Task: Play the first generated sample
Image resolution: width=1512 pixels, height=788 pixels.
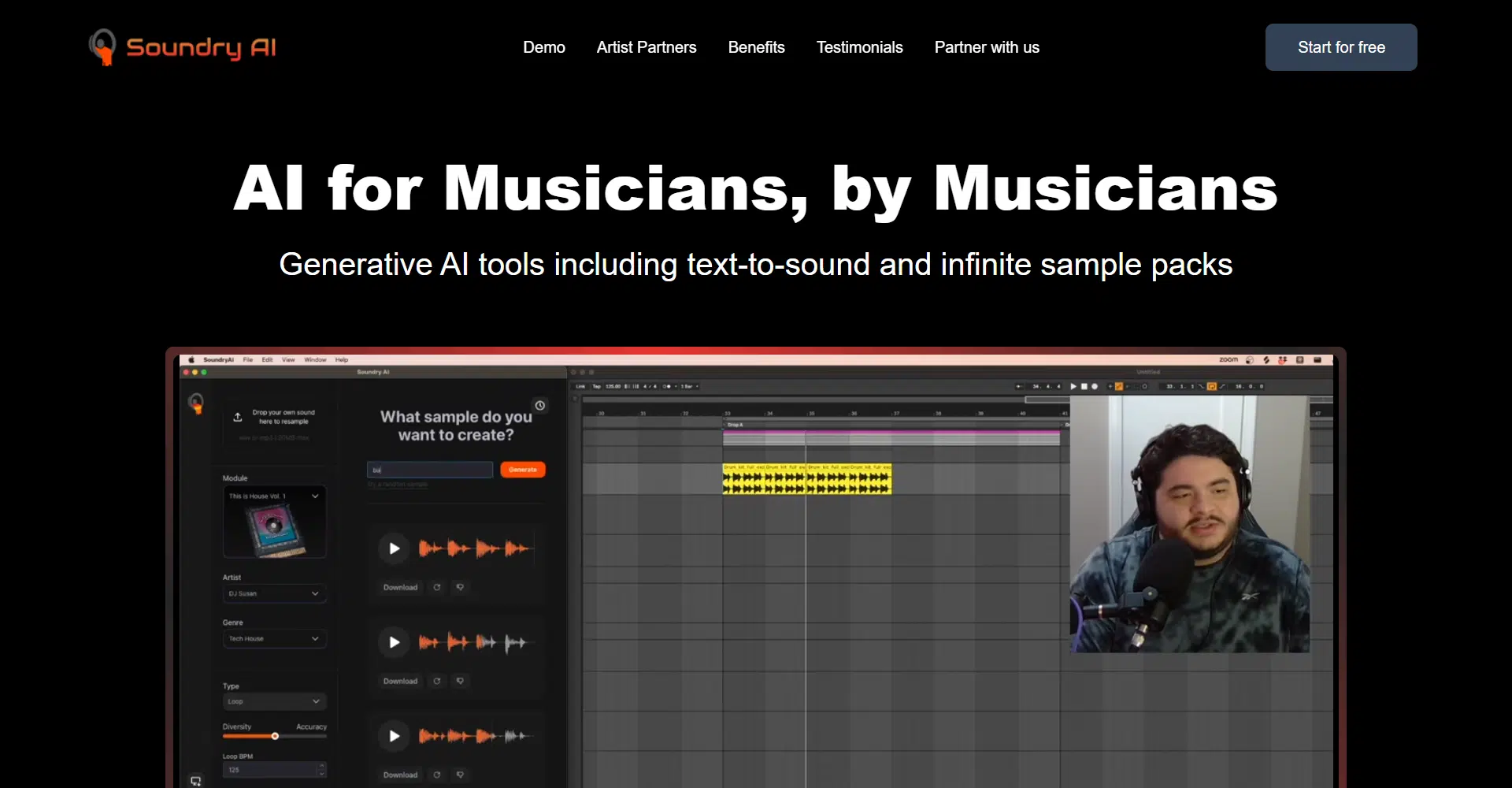Action: pos(394,548)
